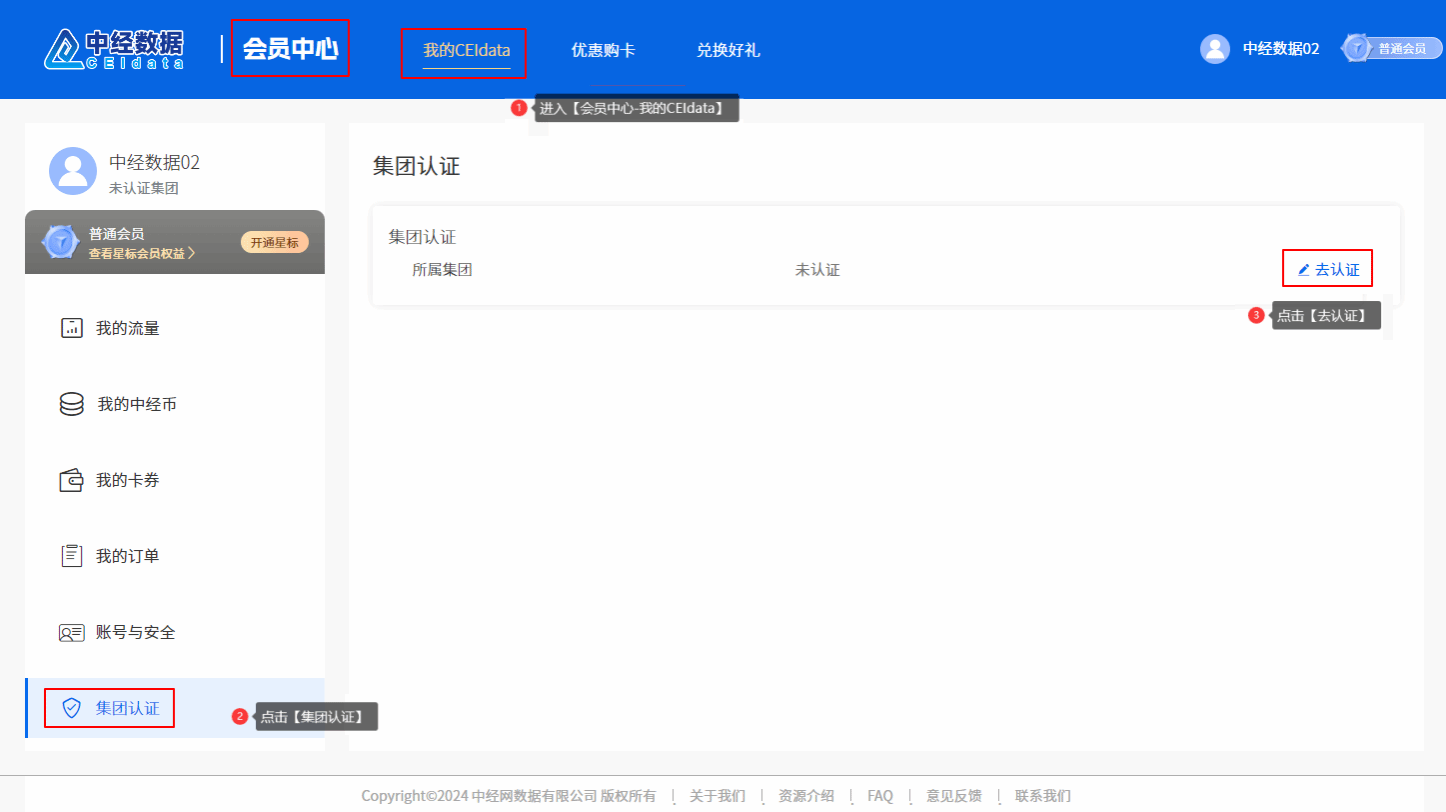The image size is (1446, 812).
Task: Open the 我的流量 menu item
Action: coord(175,328)
